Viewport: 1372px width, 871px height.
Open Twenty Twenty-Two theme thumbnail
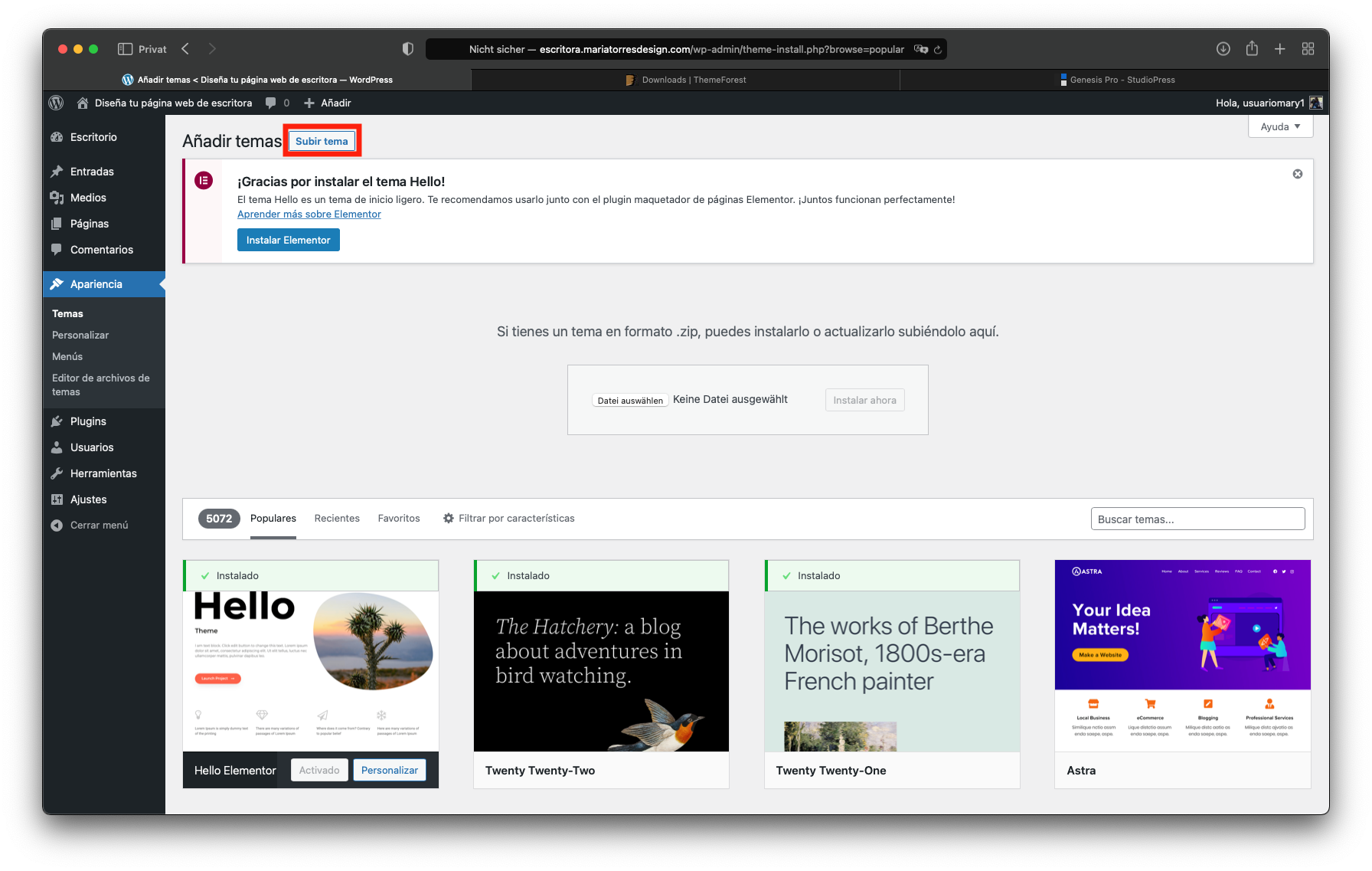(601, 671)
